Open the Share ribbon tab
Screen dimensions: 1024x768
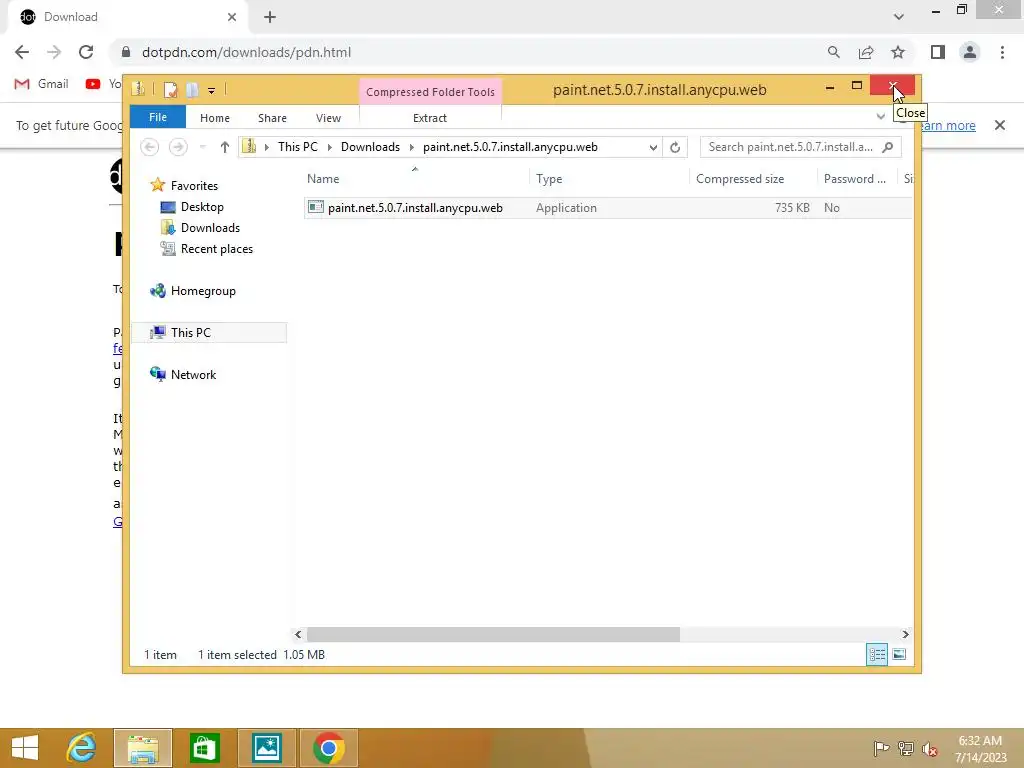(272, 118)
